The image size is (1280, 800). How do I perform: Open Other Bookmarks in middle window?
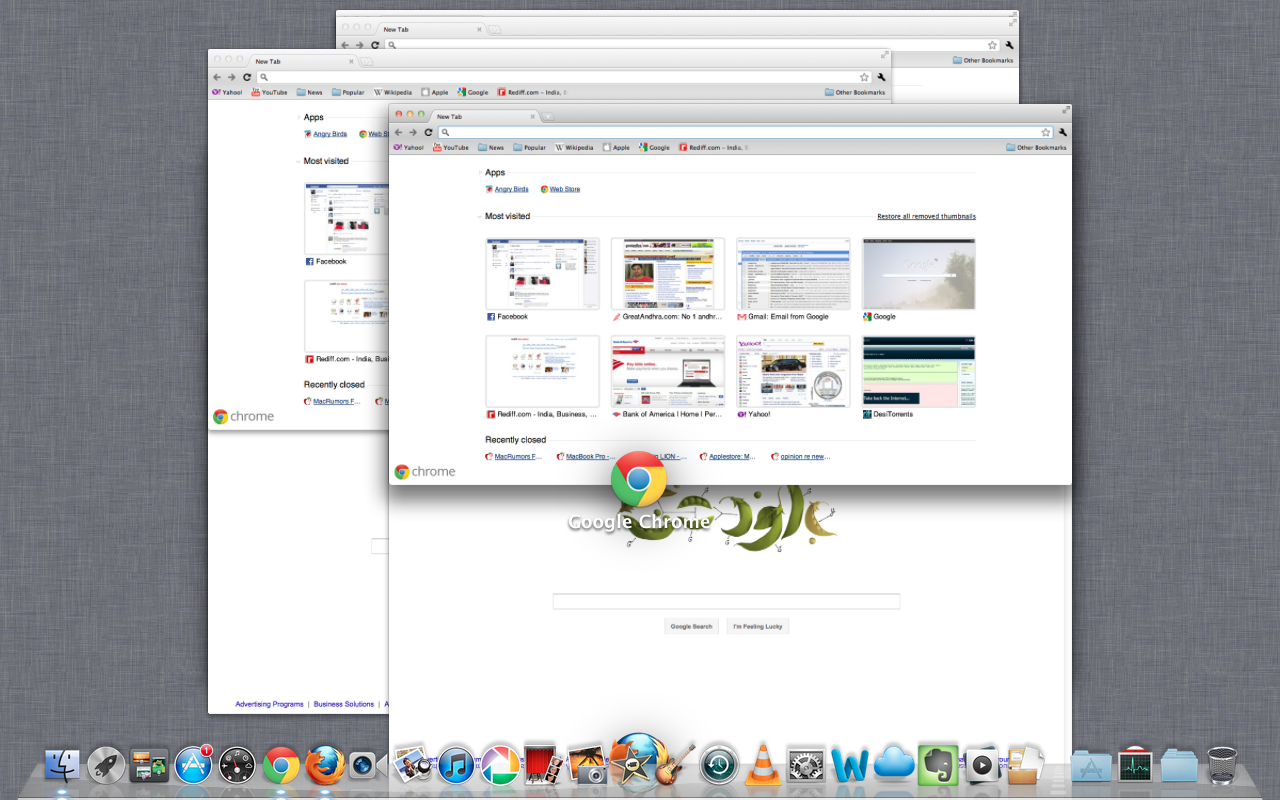tap(855, 92)
